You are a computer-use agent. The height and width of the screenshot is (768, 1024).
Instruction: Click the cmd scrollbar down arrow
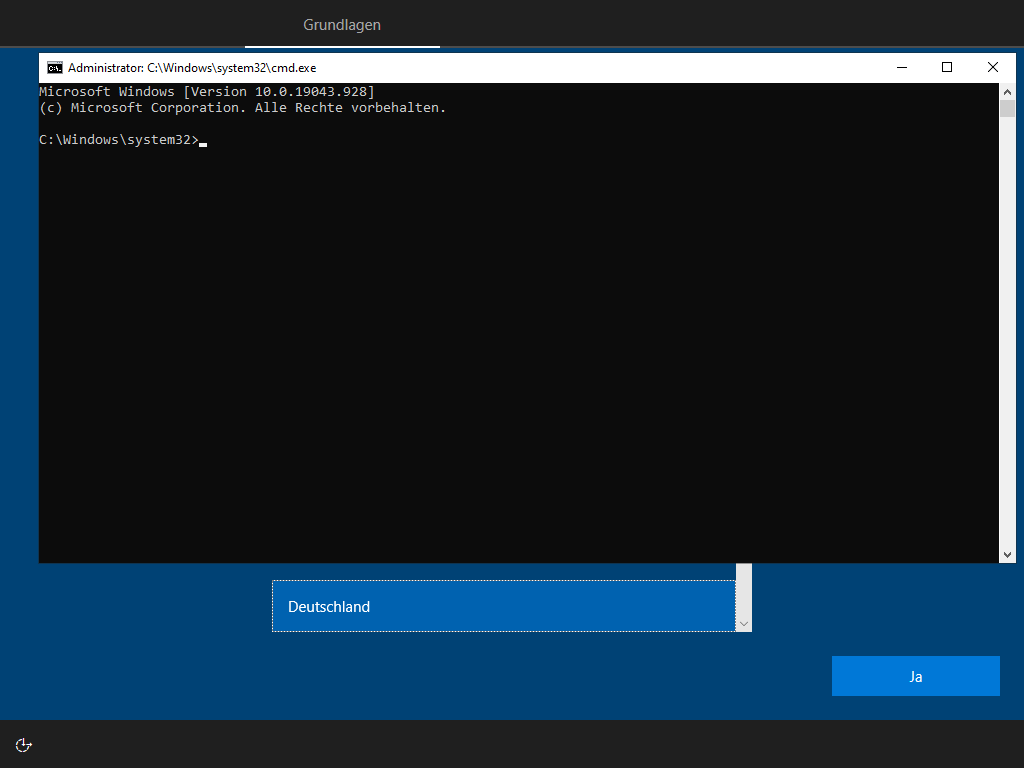[x=1007, y=555]
